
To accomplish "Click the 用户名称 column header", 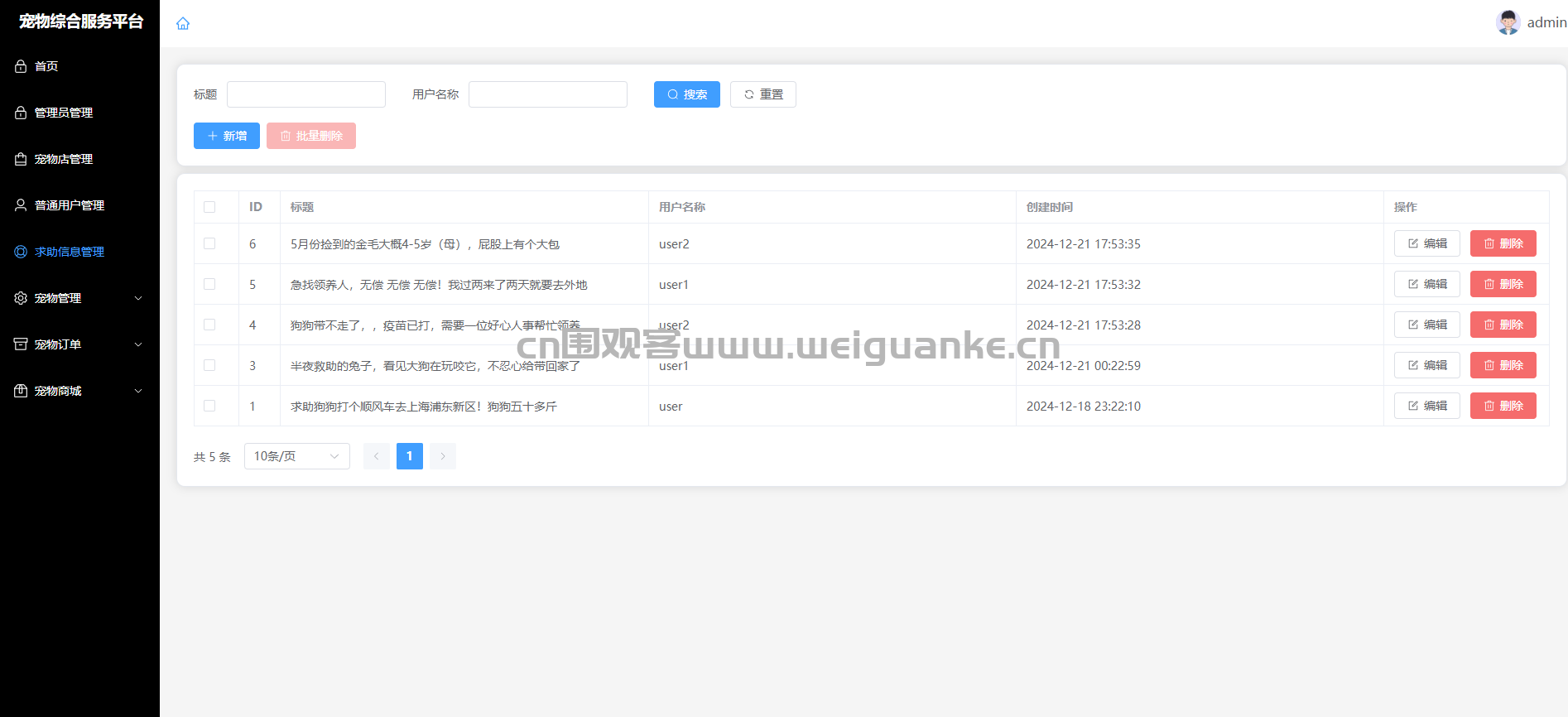I will pos(682,207).
